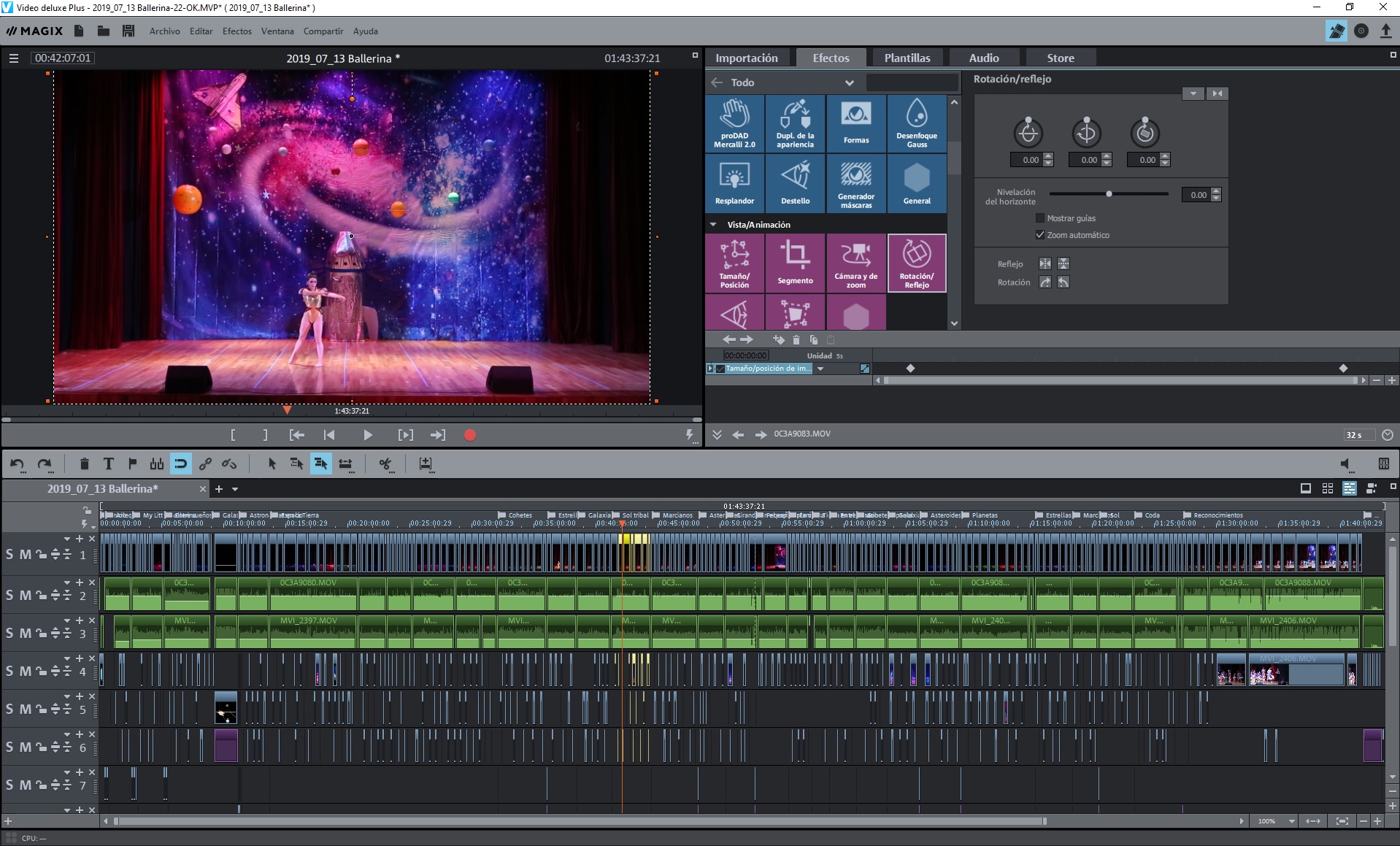Solo track 1 with S button

pos(9,555)
